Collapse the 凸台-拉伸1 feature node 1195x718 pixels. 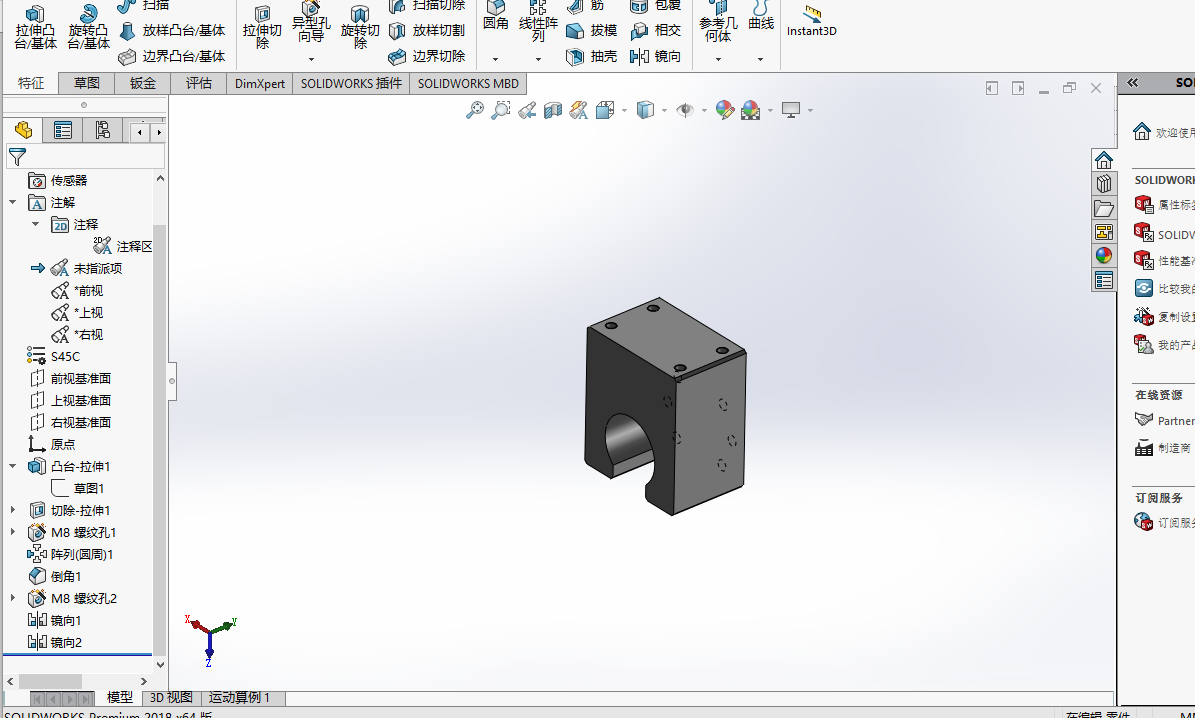click(x=13, y=466)
